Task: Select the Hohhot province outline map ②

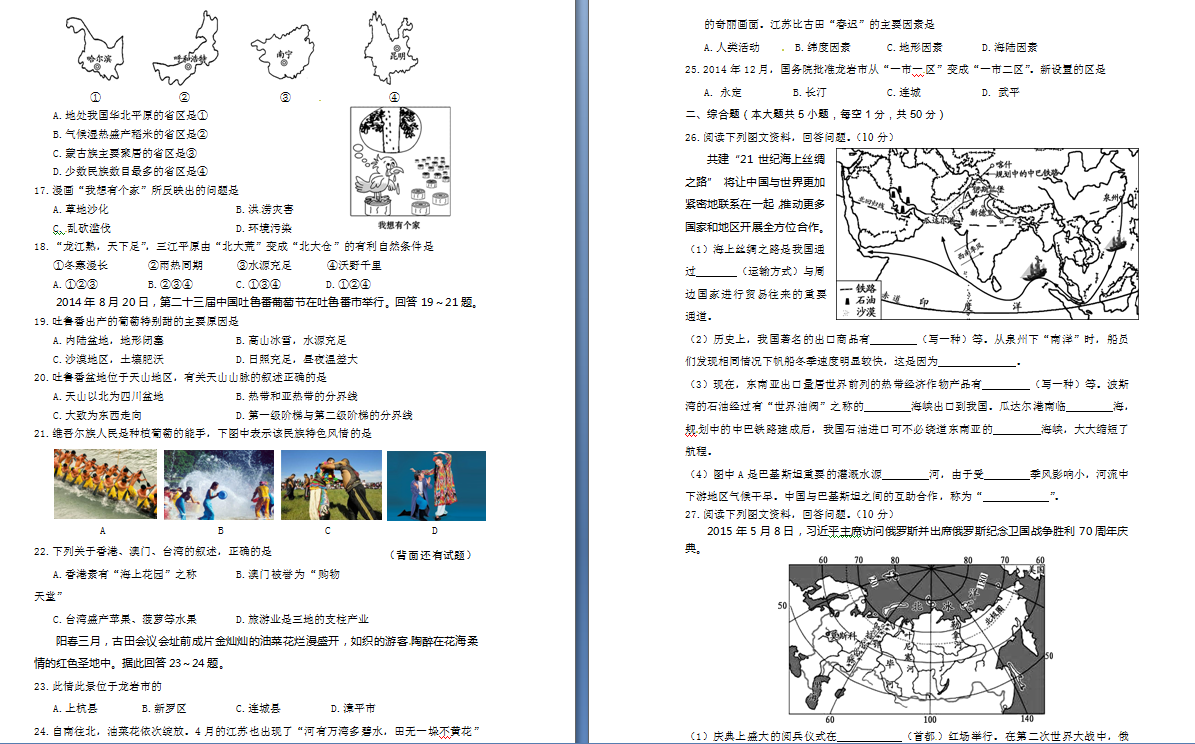Action: [185, 50]
